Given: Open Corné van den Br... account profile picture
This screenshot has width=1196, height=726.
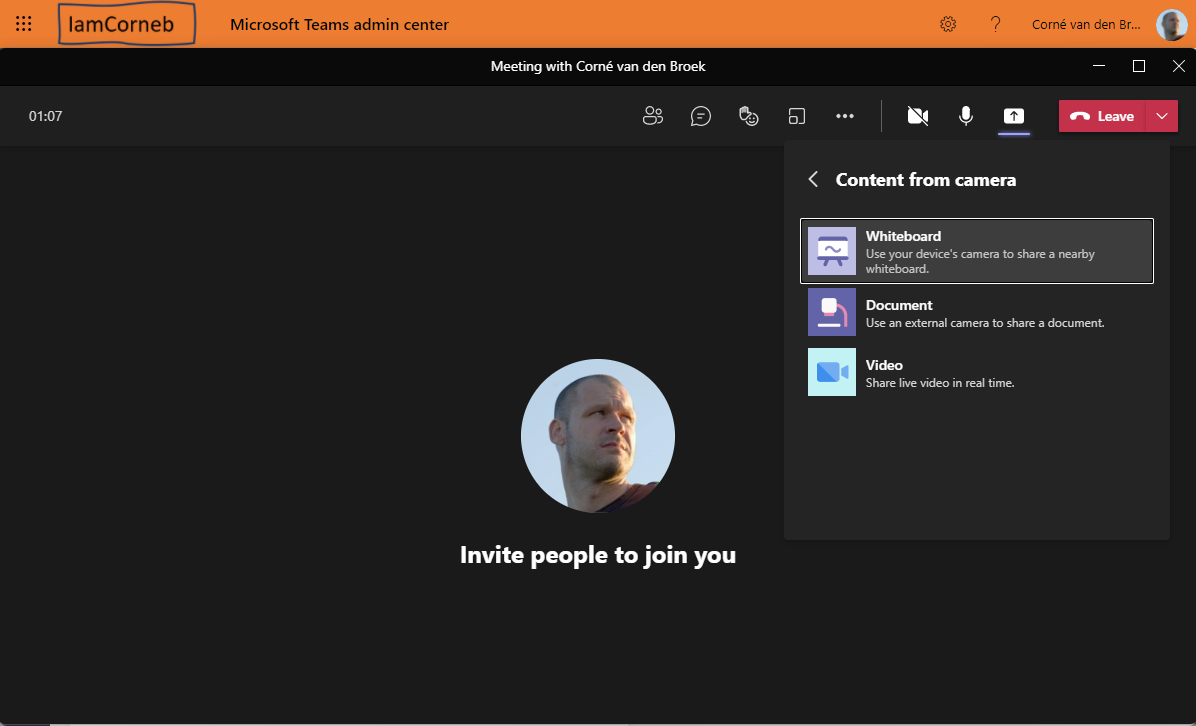Looking at the screenshot, I should (x=1172, y=24).
